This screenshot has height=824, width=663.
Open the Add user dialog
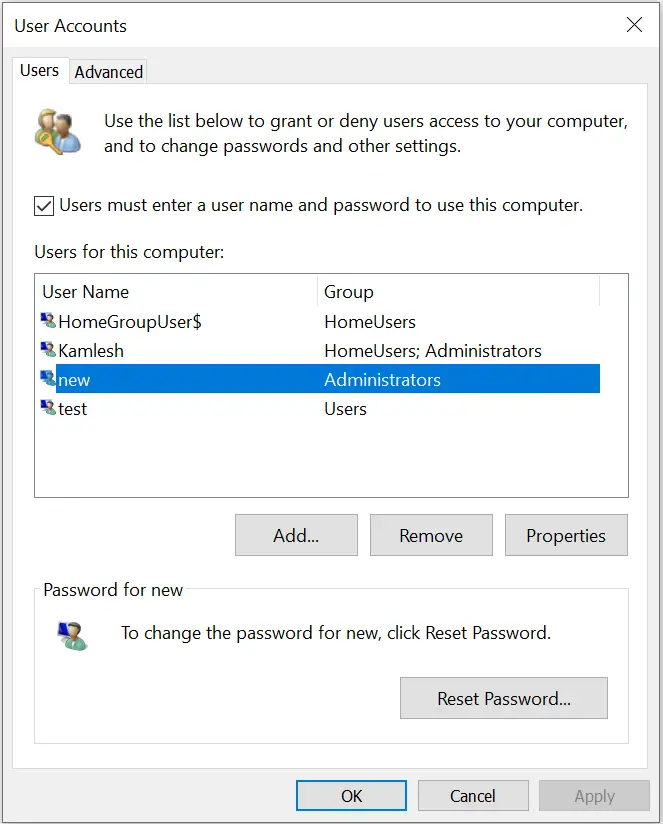point(296,535)
